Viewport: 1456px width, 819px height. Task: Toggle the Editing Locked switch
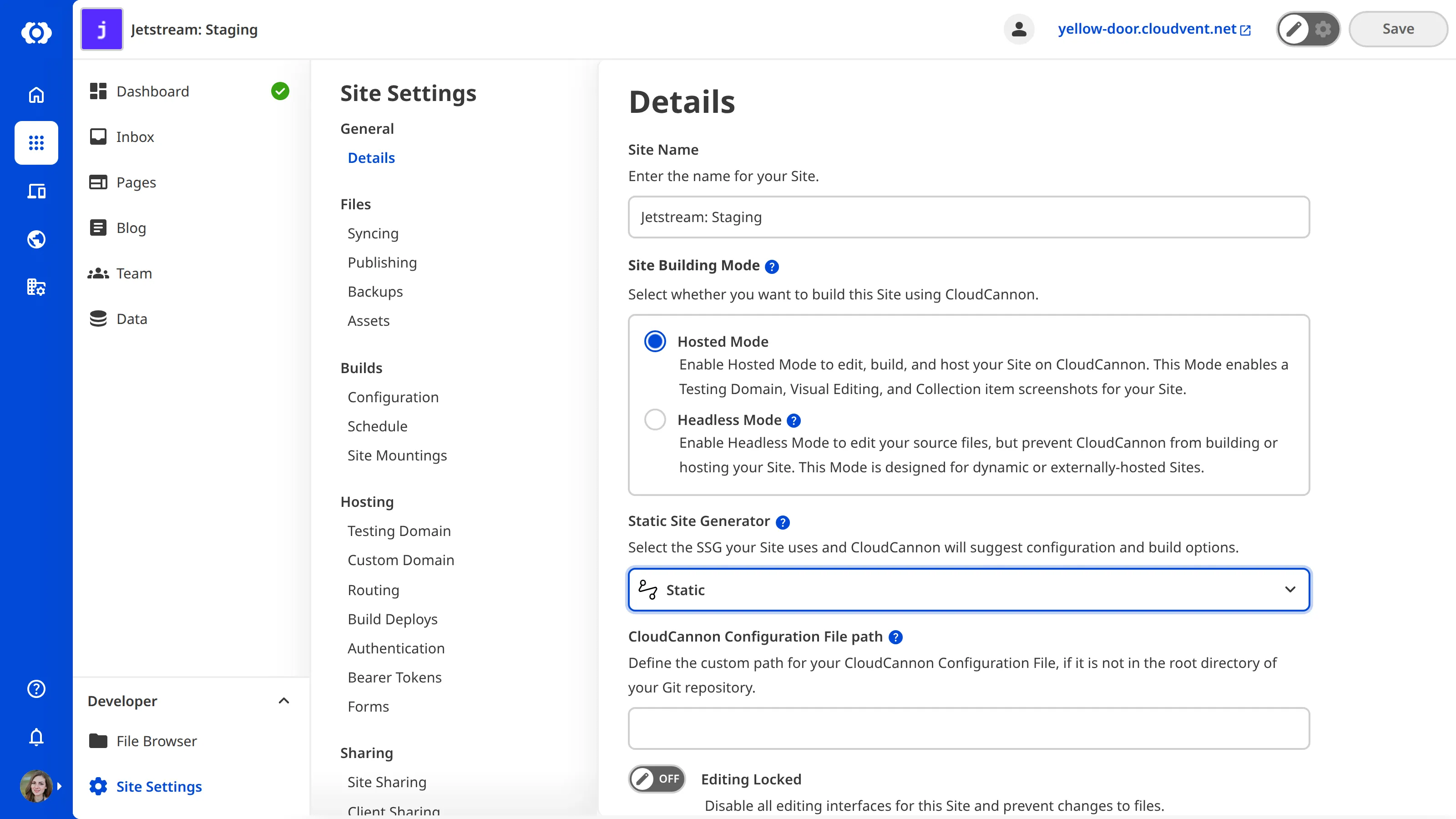[657, 779]
